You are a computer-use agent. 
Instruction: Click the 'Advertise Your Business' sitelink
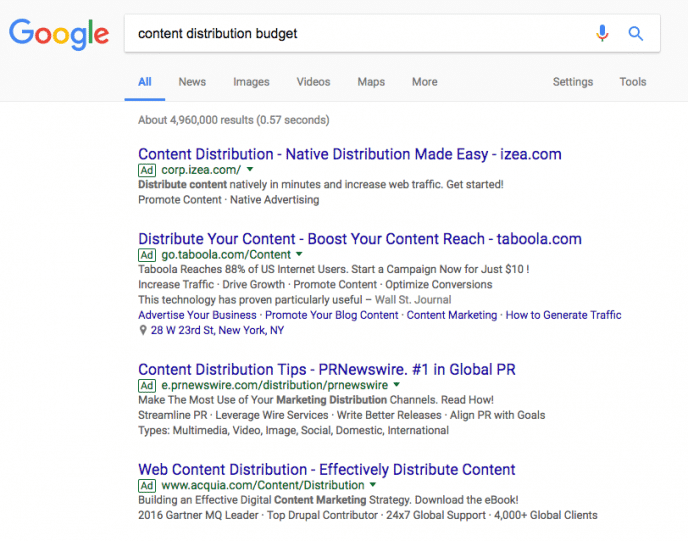pyautogui.click(x=197, y=315)
